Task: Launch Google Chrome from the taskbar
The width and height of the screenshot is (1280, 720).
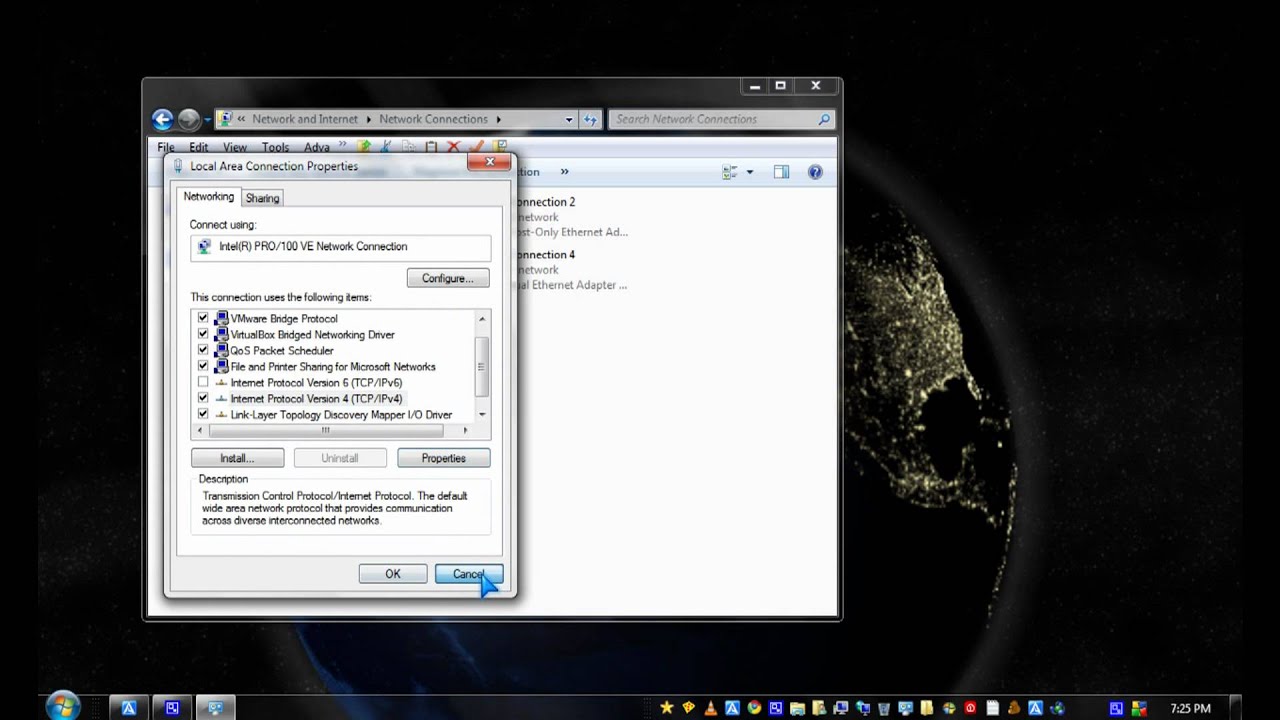Action: coord(754,708)
